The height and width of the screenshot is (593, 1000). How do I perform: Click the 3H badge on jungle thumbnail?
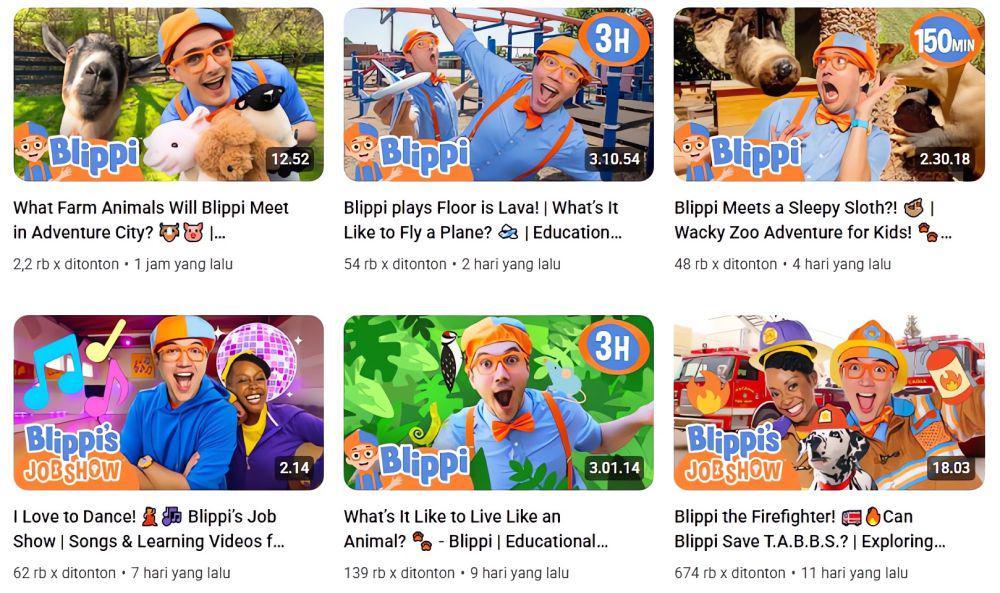614,348
